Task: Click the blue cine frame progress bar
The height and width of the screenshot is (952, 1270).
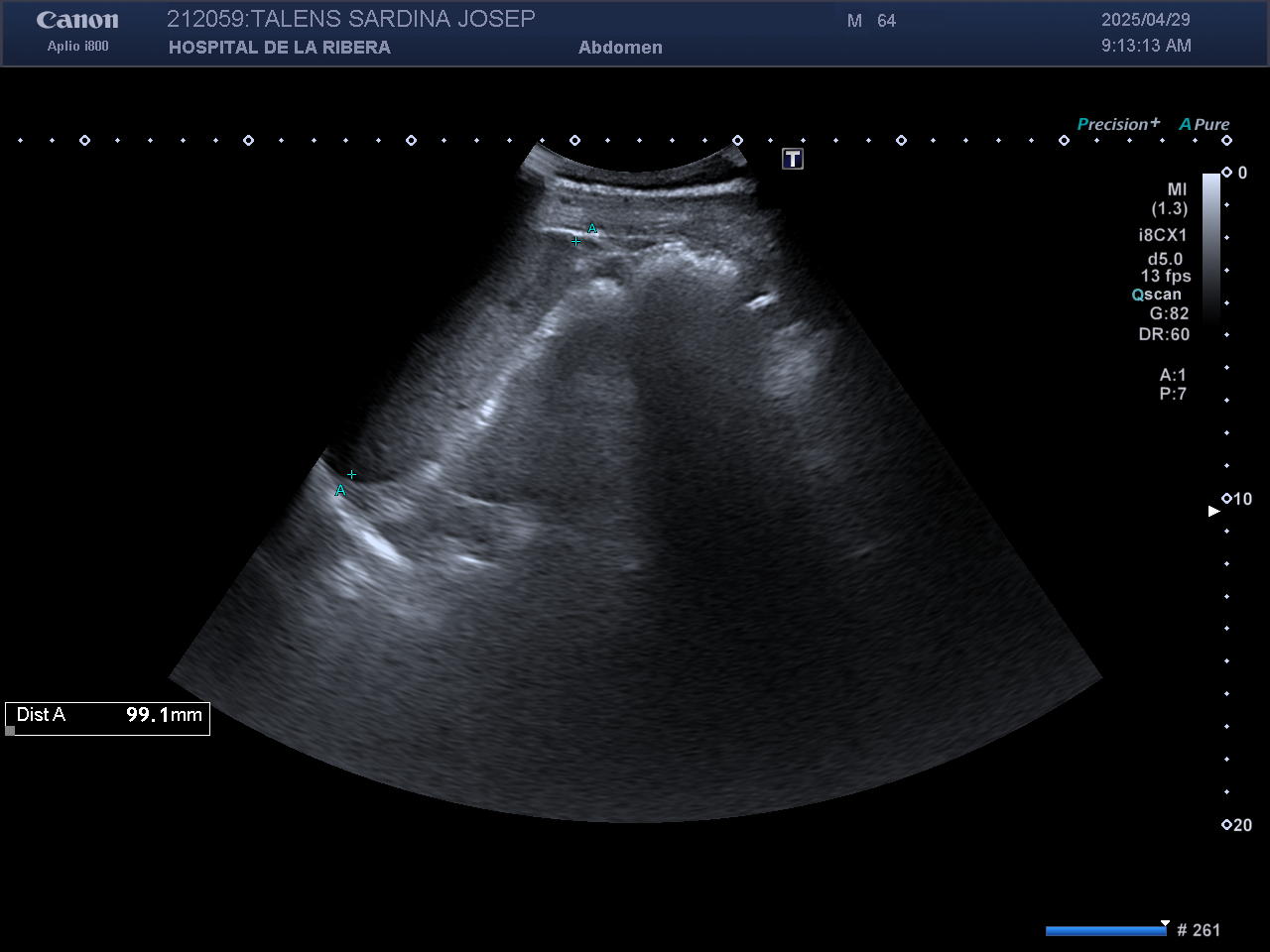Action: 1105,930
